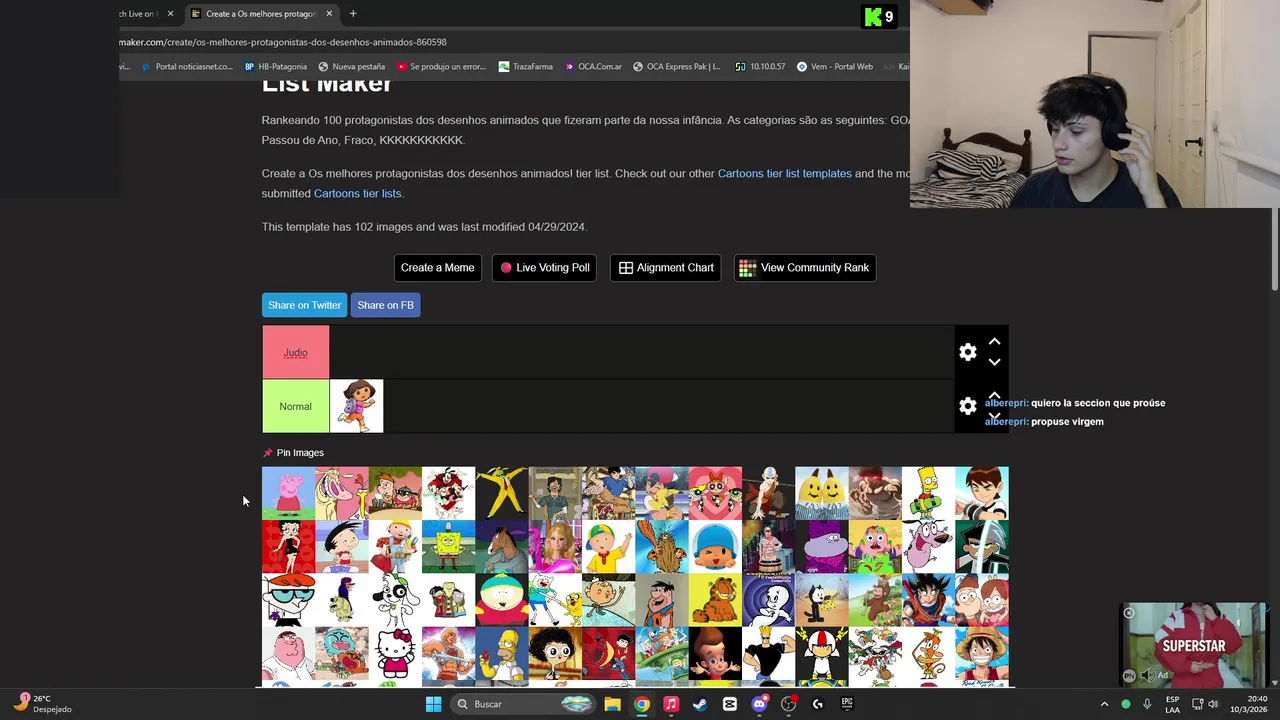Select the Eric Cartman image
1280x720 pixels.
[x=502, y=600]
